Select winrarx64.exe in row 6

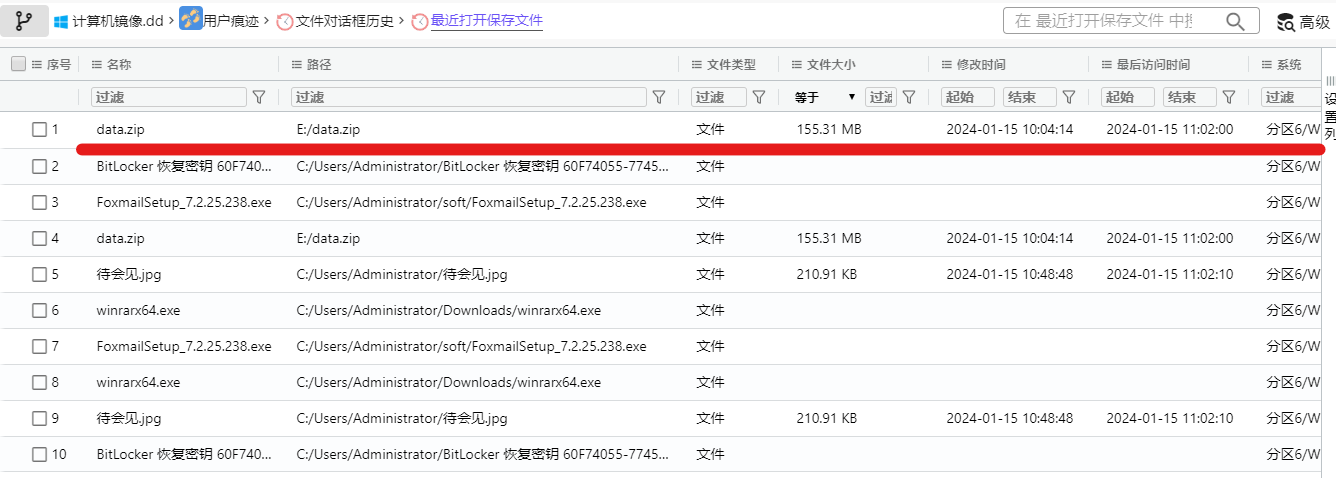click(x=139, y=310)
